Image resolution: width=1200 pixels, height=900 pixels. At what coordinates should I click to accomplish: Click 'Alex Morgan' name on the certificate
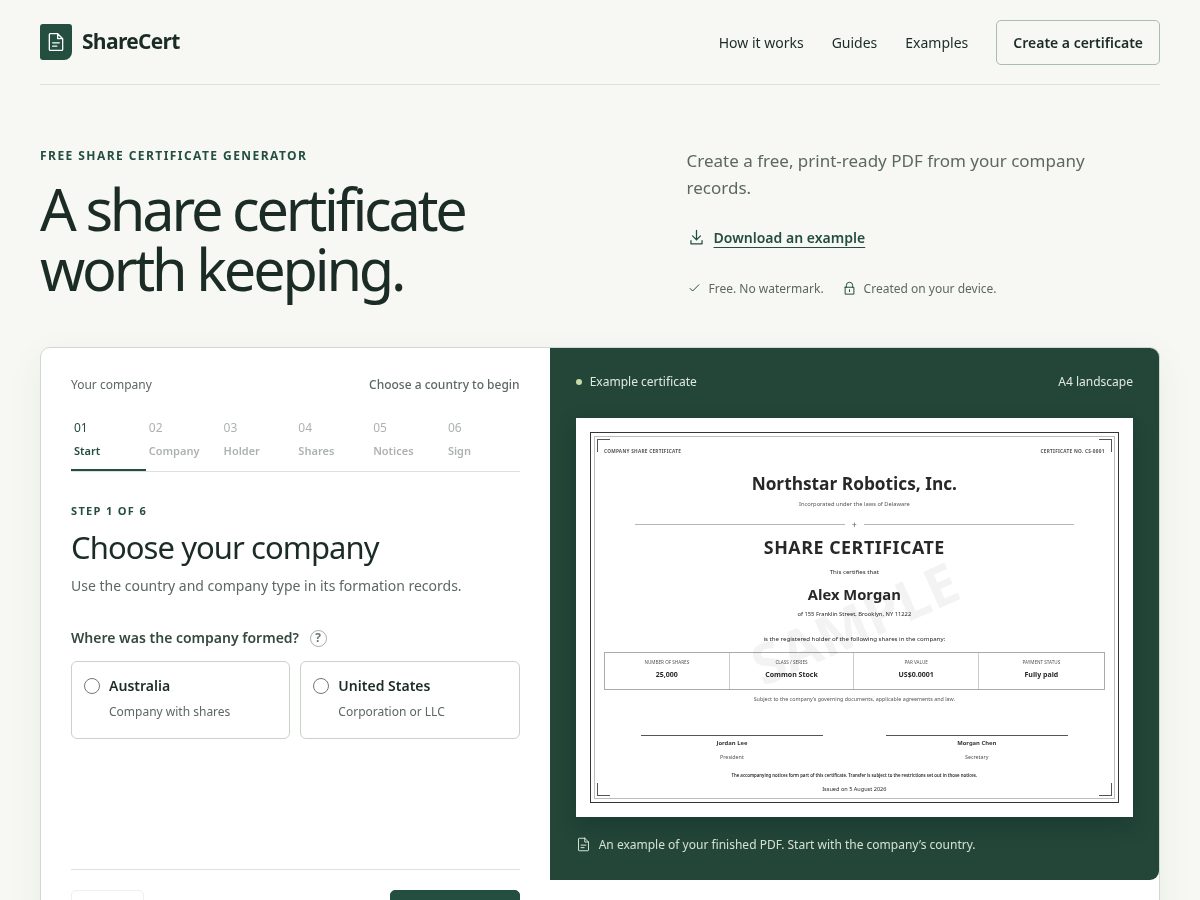(854, 595)
